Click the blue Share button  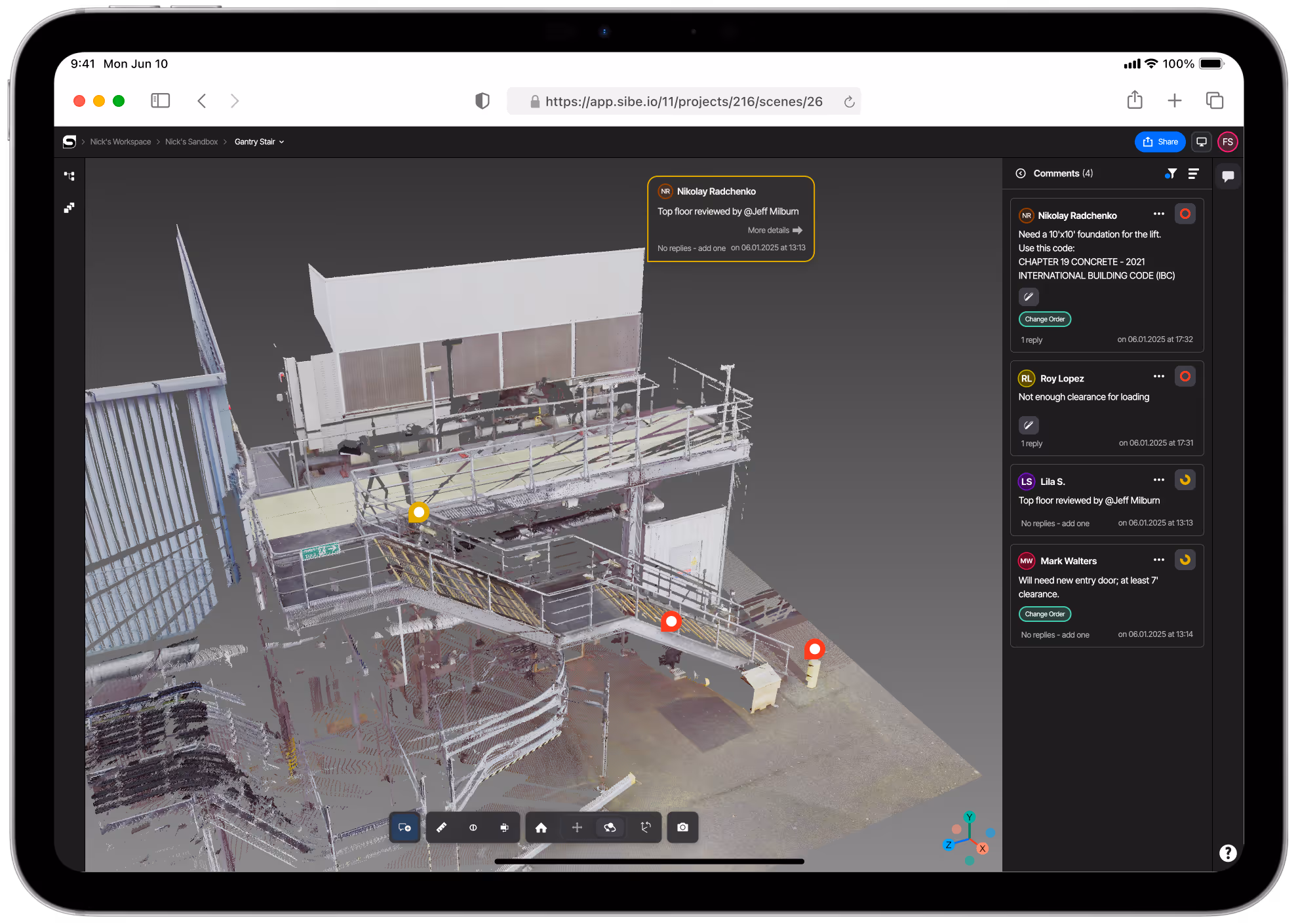1160,142
